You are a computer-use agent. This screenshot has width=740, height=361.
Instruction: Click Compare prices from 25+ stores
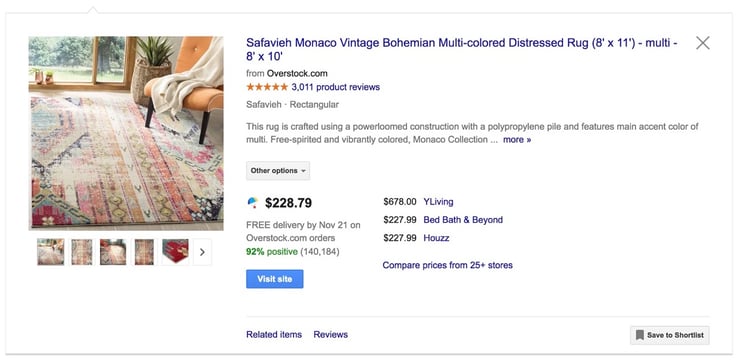click(x=447, y=265)
